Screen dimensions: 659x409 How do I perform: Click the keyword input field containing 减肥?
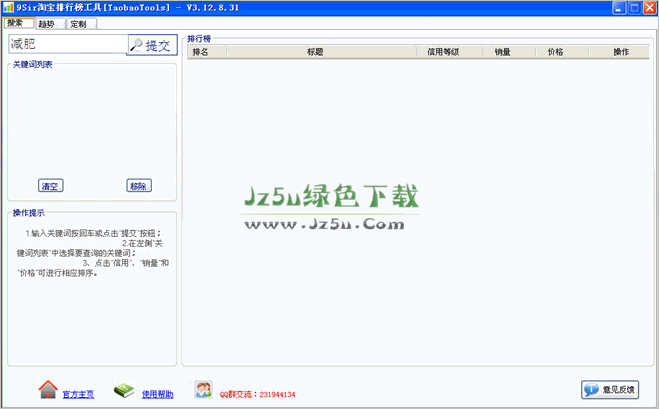pos(68,44)
